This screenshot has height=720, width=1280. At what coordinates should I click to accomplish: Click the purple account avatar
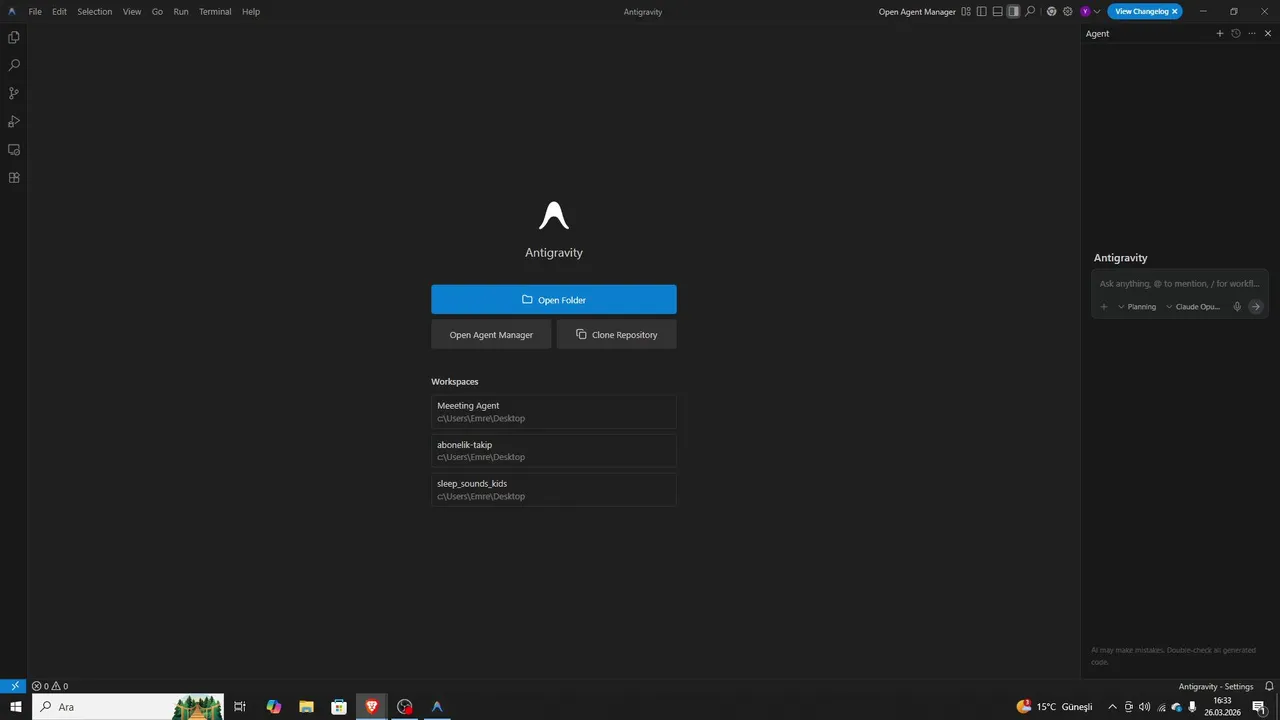click(1085, 11)
